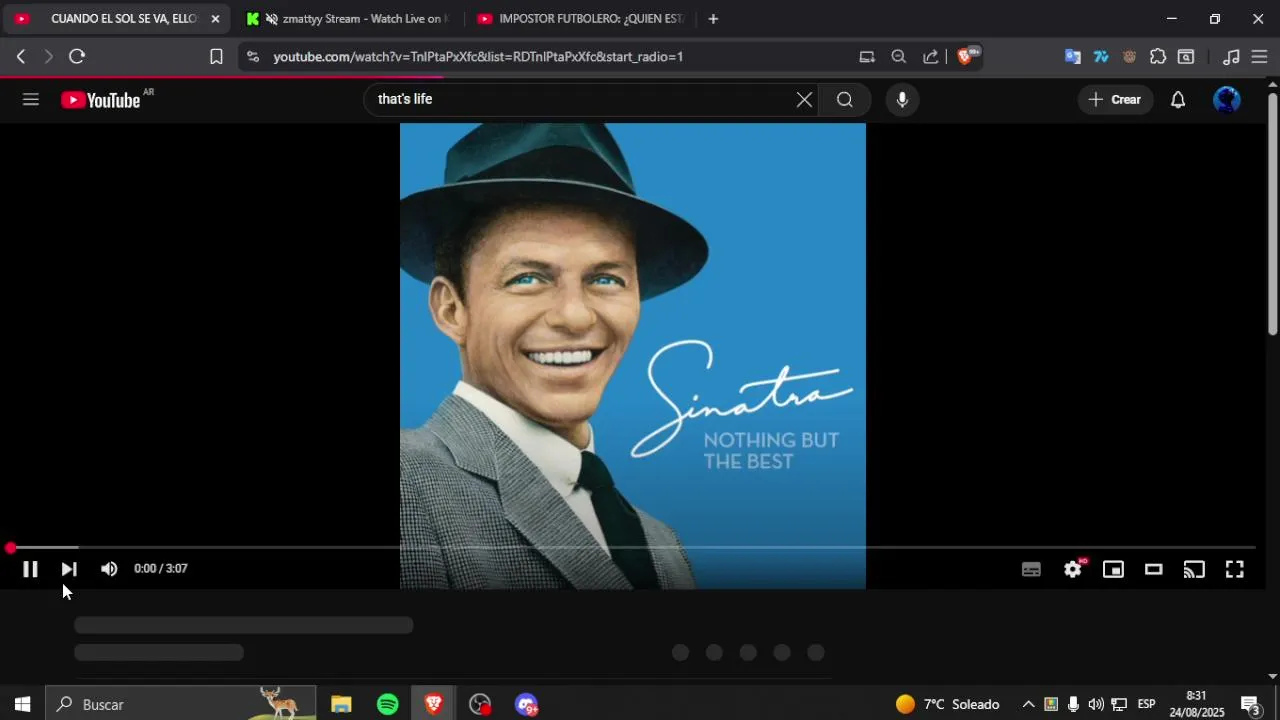Open Spotify from taskbar
The width and height of the screenshot is (1280, 720).
(x=388, y=704)
